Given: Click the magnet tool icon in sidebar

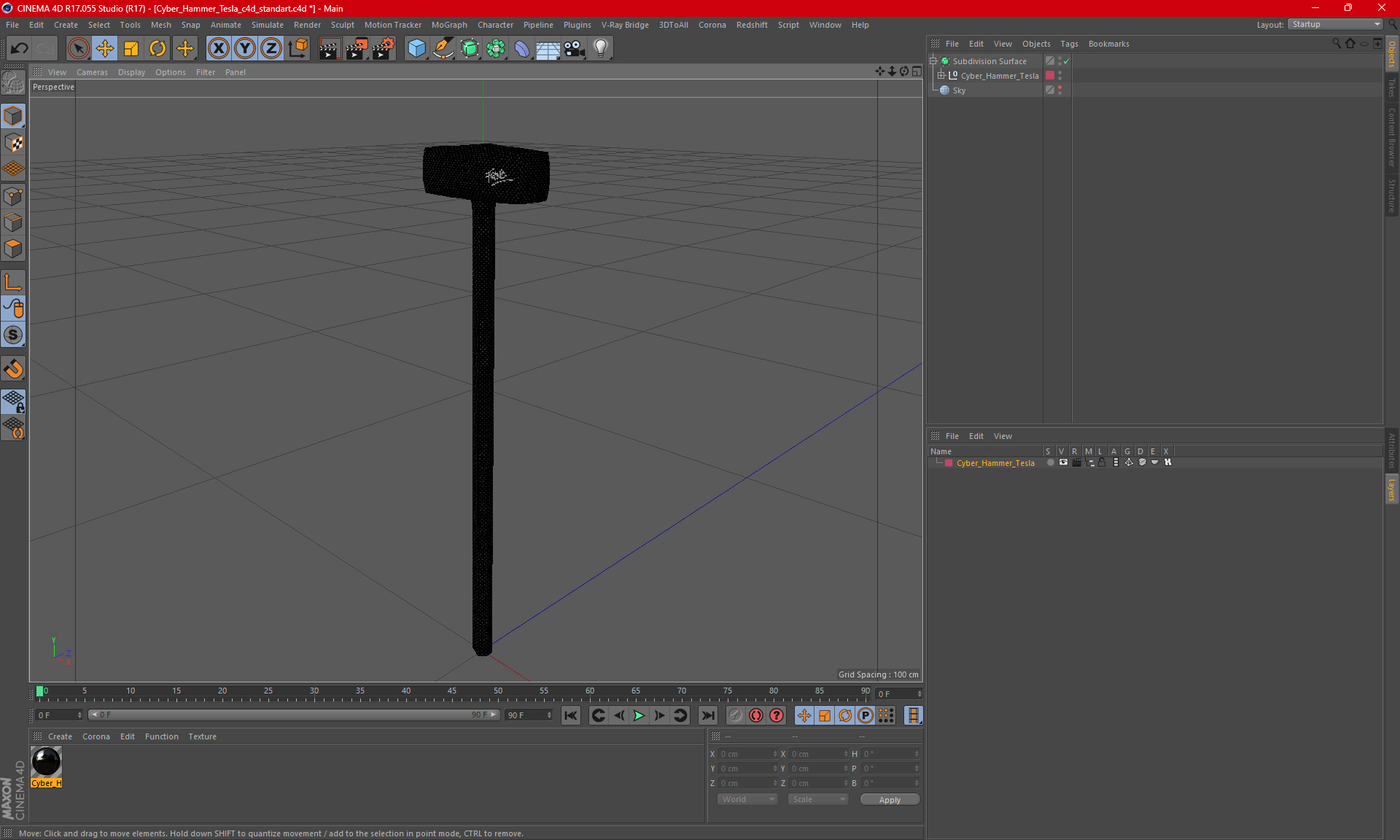Looking at the screenshot, I should (13, 369).
